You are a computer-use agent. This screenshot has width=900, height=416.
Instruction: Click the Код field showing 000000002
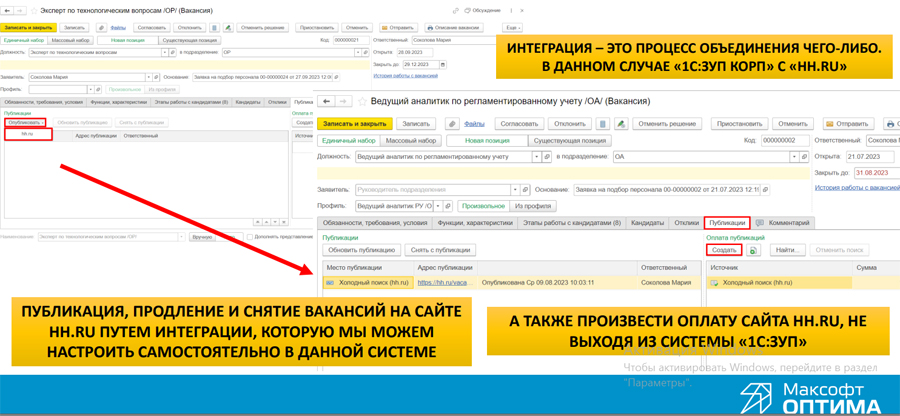pyautogui.click(x=785, y=141)
